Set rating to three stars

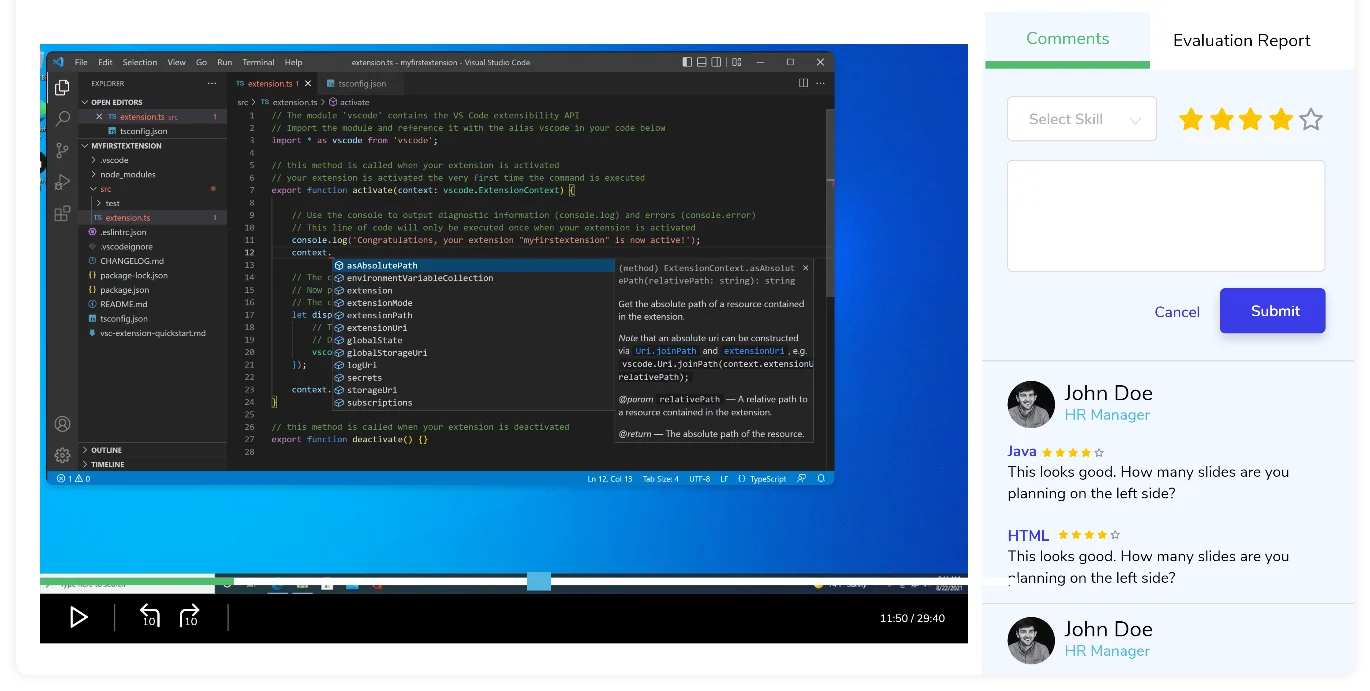pos(1251,120)
